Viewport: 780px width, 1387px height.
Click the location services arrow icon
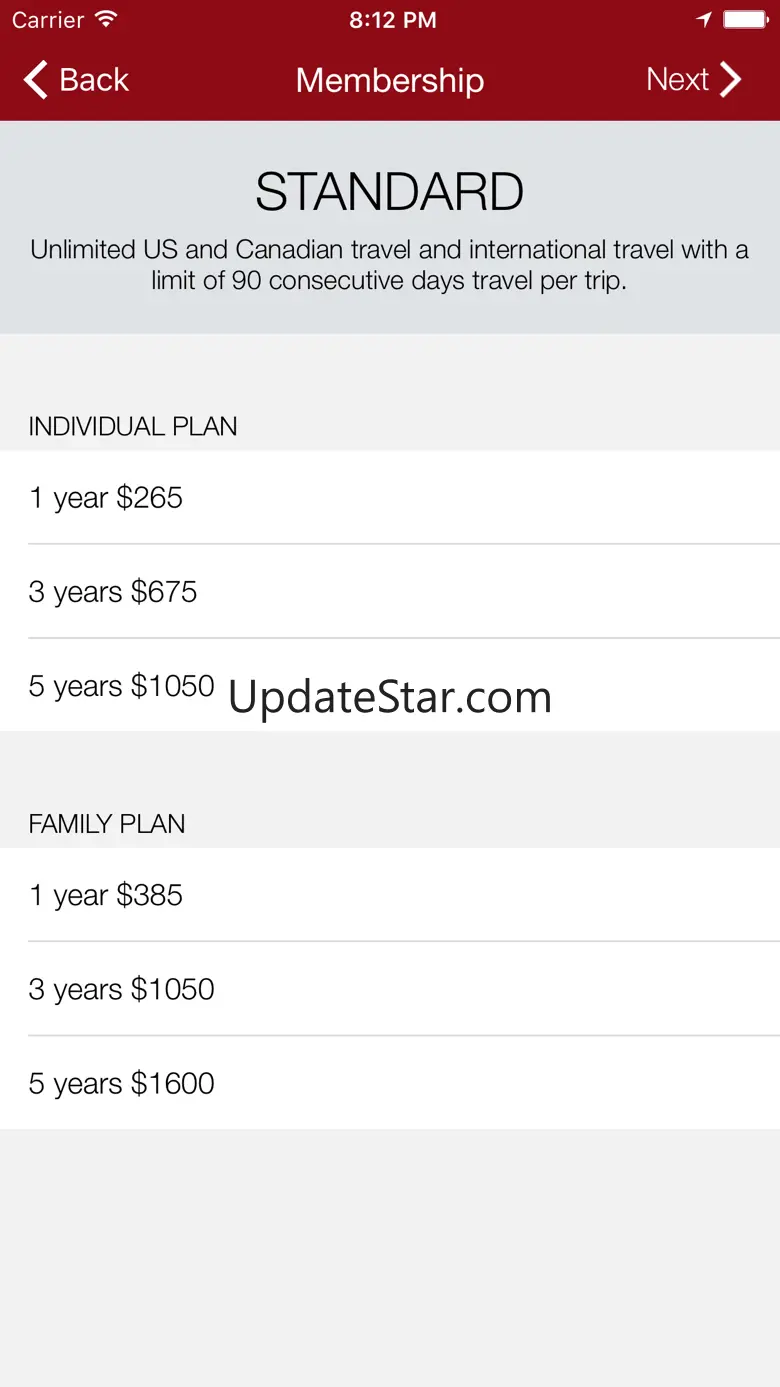(x=705, y=20)
